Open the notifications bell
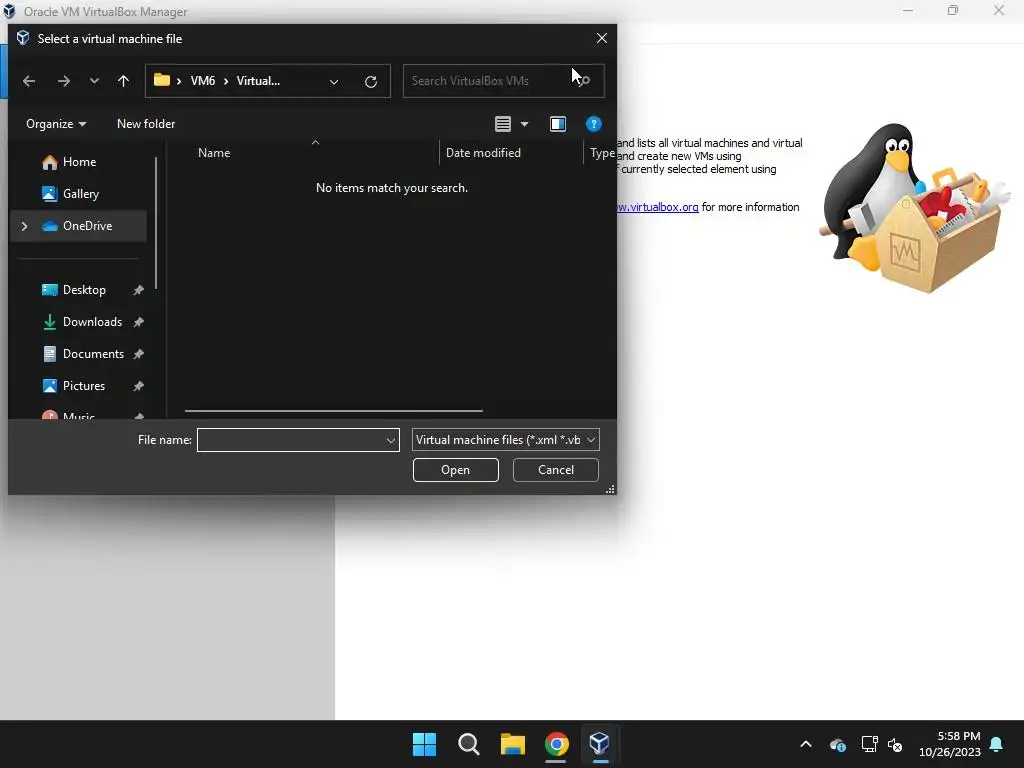The height and width of the screenshot is (768, 1024). point(997,744)
